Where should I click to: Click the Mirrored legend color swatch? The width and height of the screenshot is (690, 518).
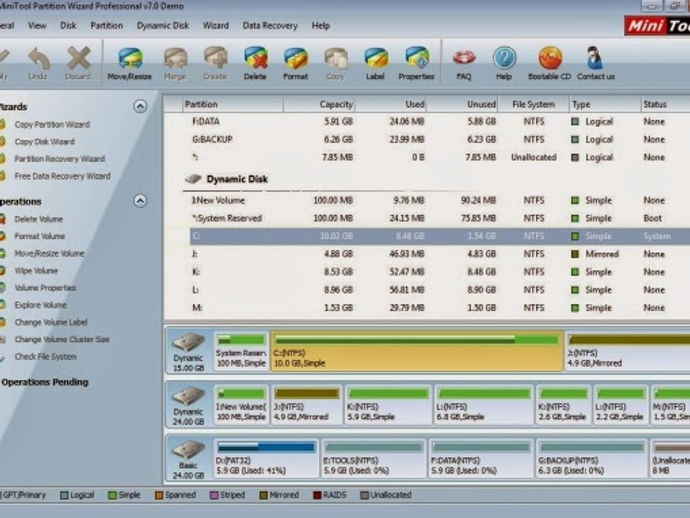pyautogui.click(x=264, y=496)
